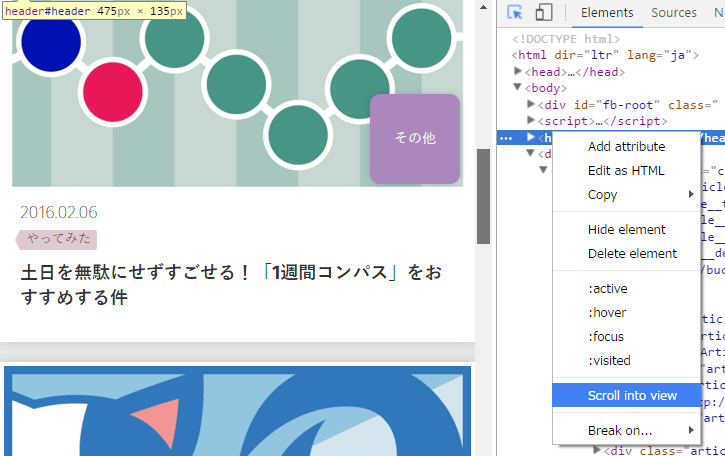Open the teal circles article thumbnail
Screen dimensions: 725x456
tap(237, 93)
